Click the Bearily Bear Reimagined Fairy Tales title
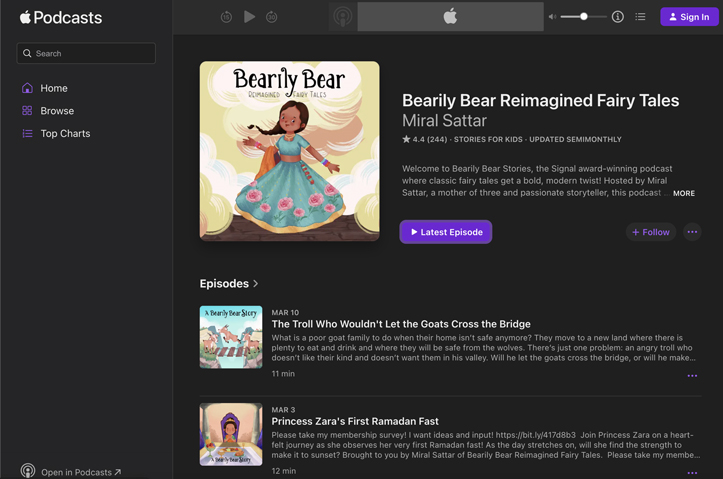 click(540, 101)
